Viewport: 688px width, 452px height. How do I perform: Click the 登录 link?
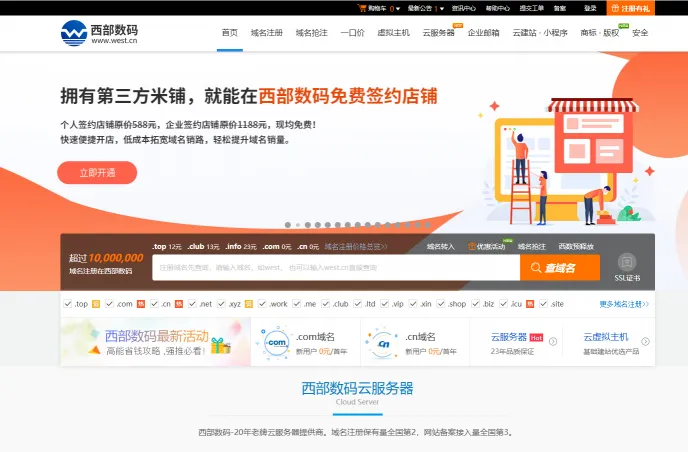click(590, 8)
